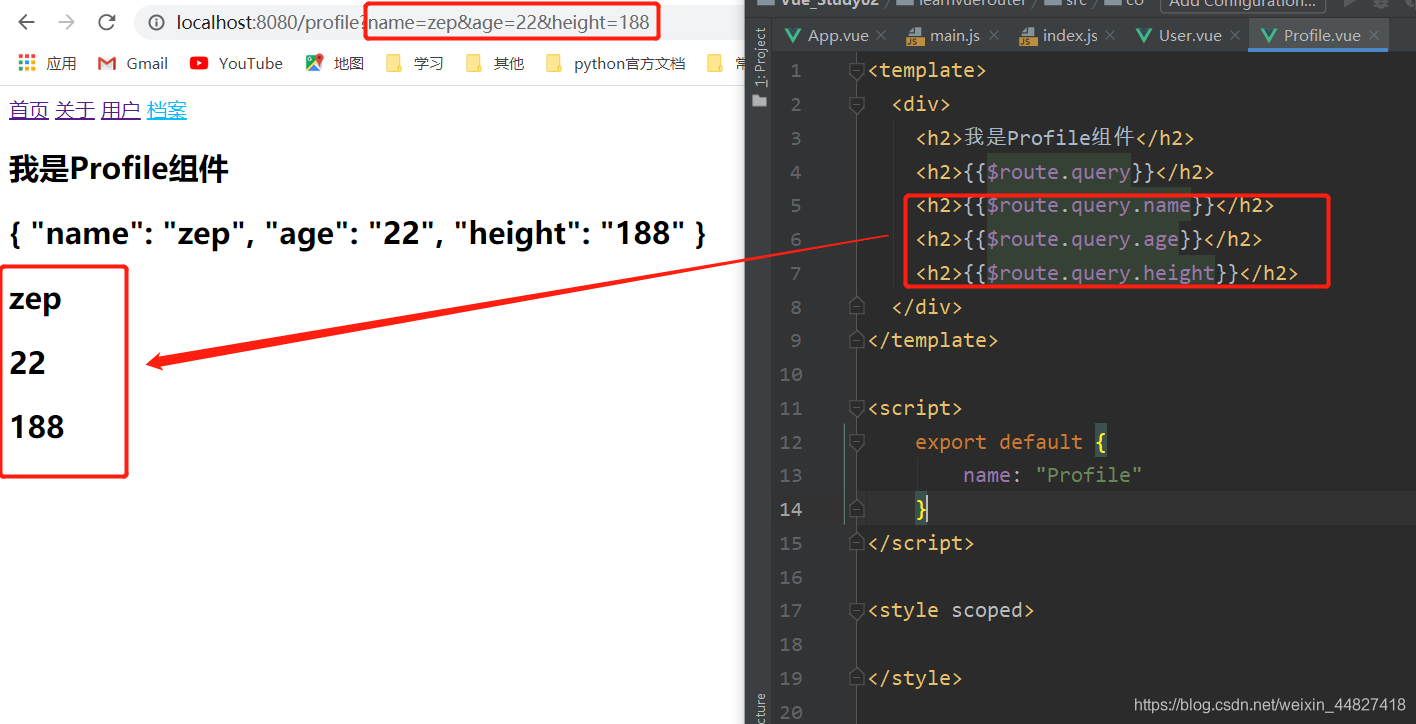
Task: Reload the localhost profile page
Action: [107, 22]
